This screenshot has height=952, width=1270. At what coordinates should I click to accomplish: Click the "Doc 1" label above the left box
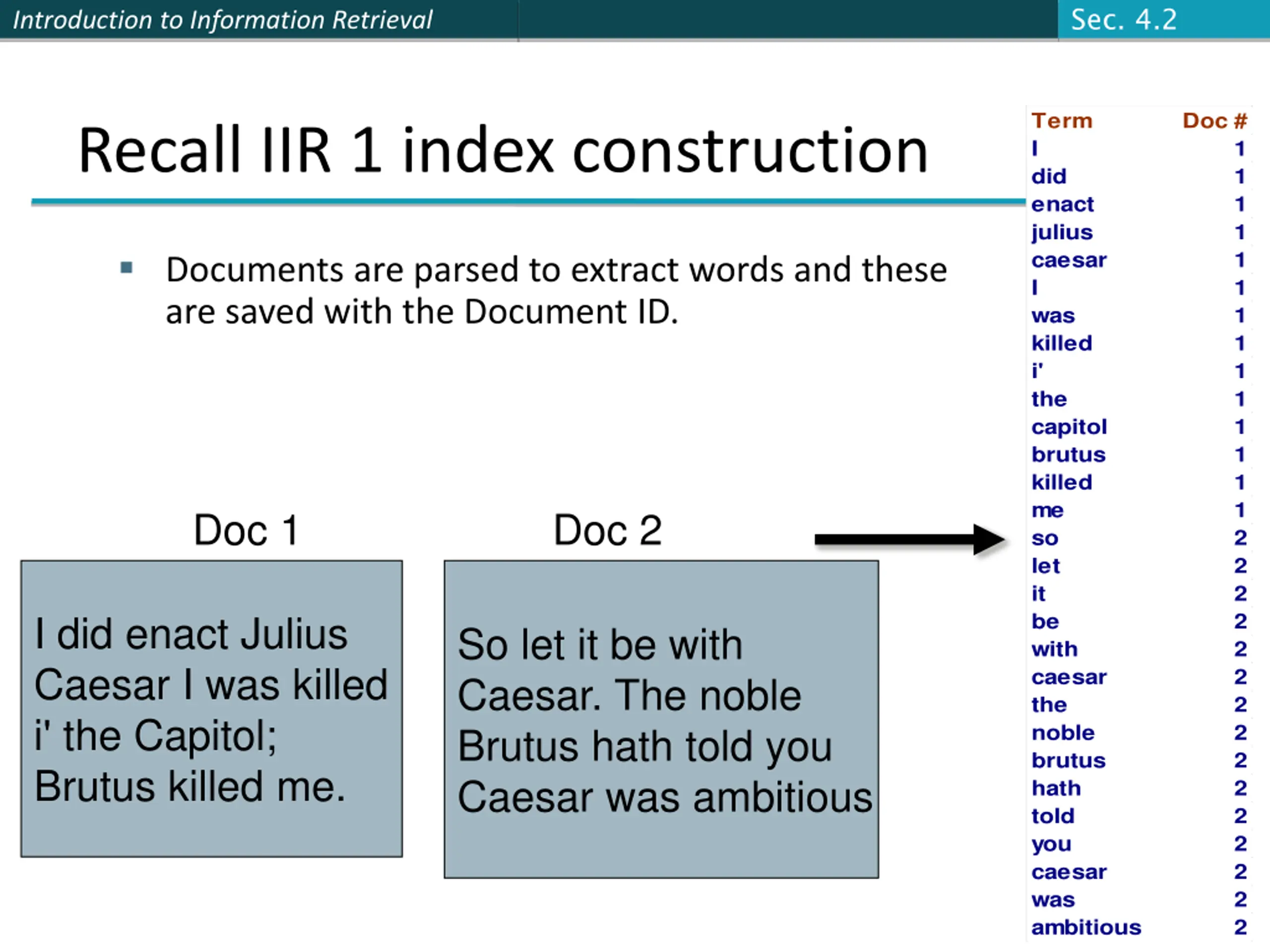[246, 530]
